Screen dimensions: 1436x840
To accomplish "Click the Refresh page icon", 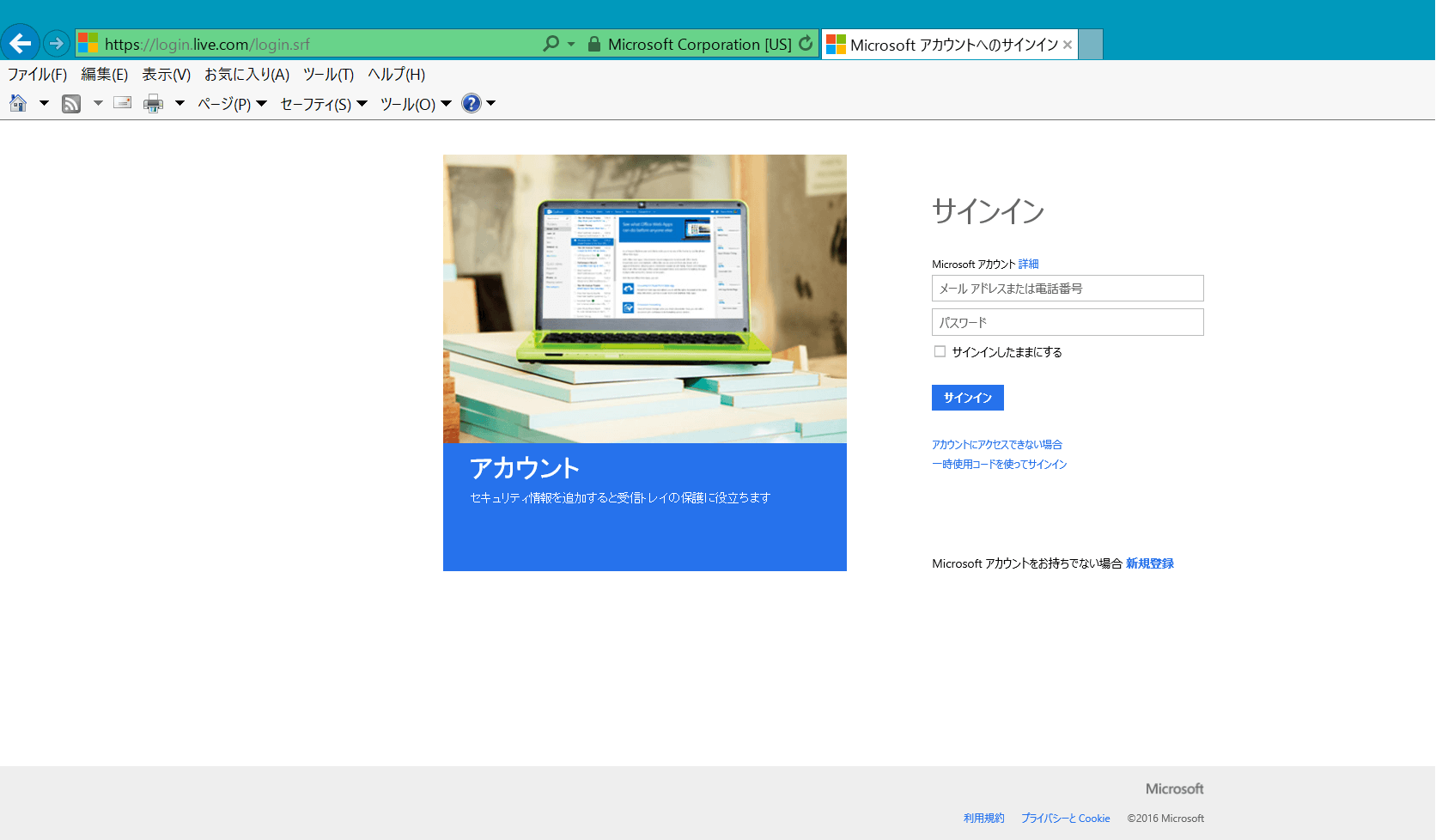I will coord(806,44).
